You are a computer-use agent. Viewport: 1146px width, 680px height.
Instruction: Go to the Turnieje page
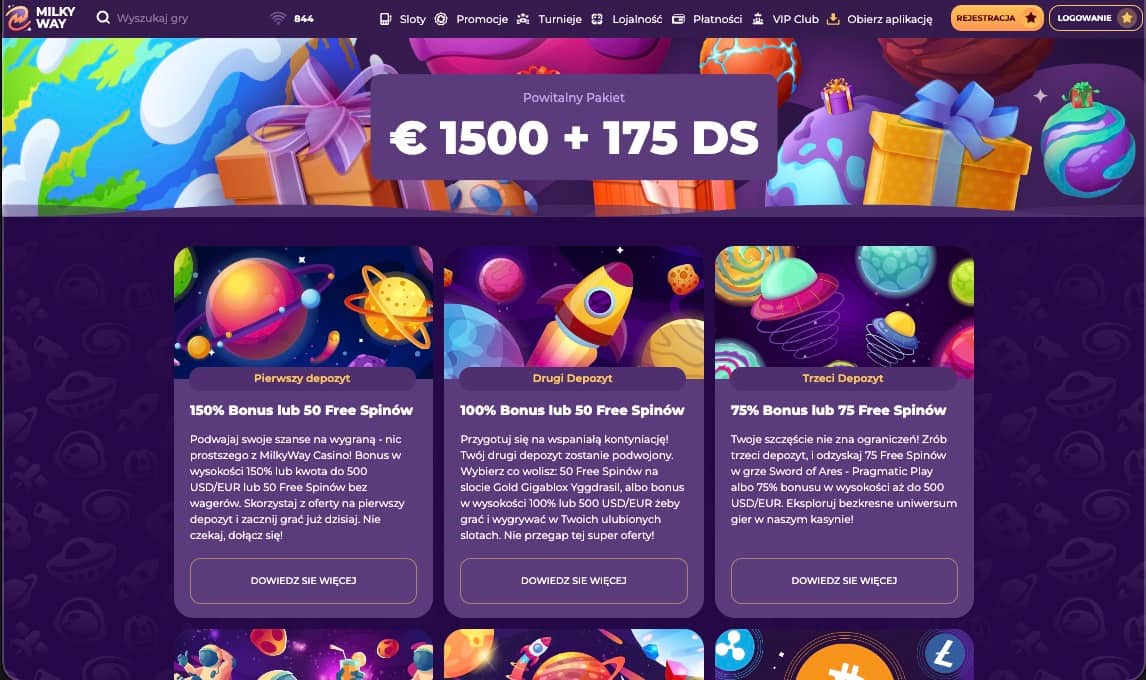[x=560, y=19]
